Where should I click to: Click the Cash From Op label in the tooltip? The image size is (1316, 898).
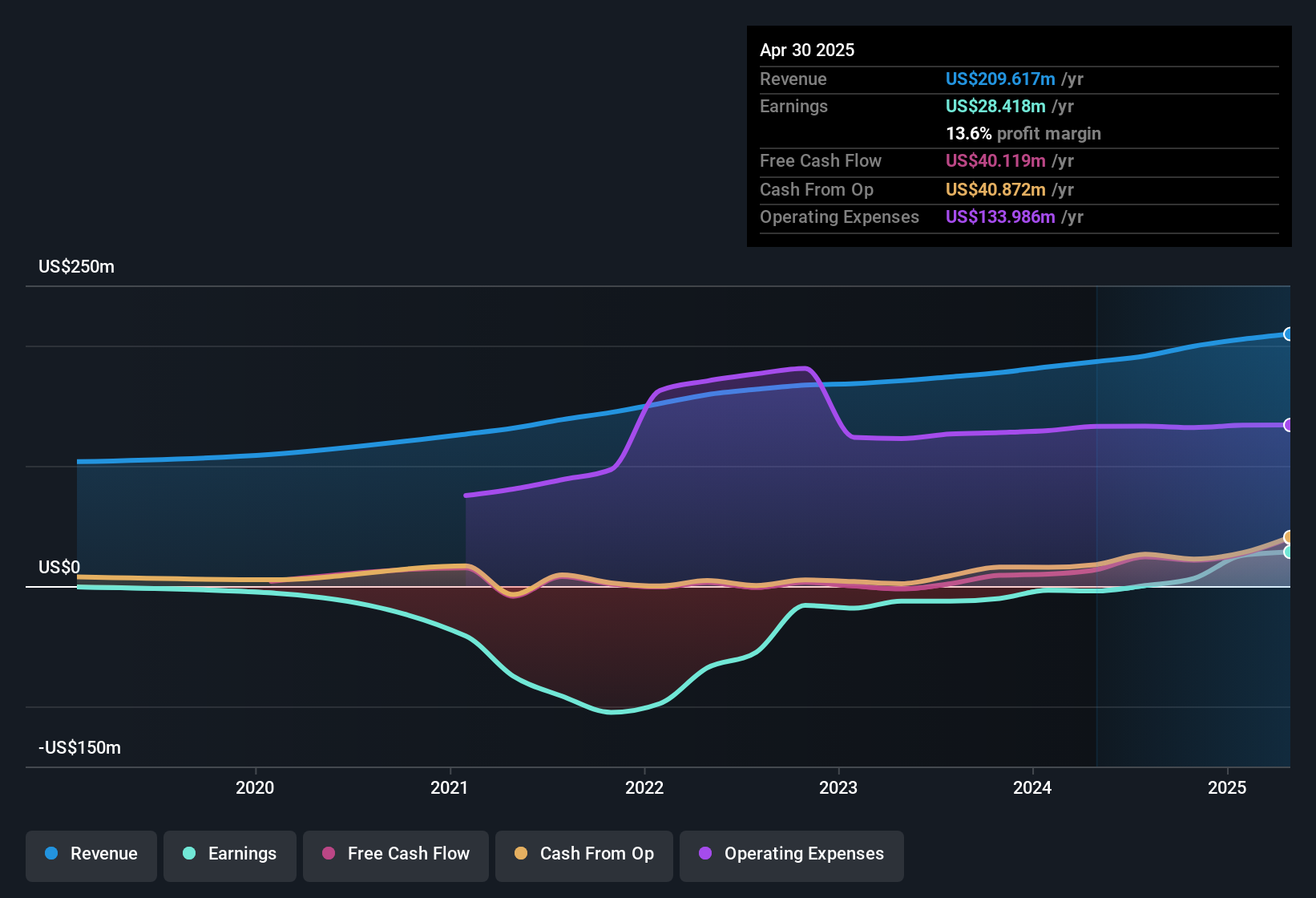click(x=817, y=189)
